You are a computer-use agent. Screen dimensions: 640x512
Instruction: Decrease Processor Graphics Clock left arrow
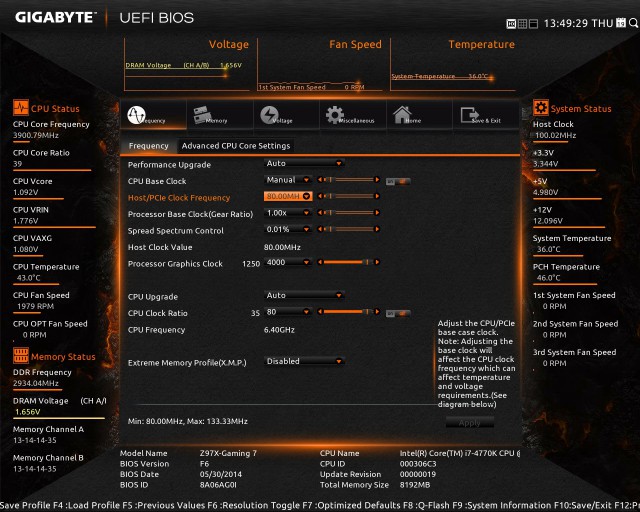pos(320,262)
